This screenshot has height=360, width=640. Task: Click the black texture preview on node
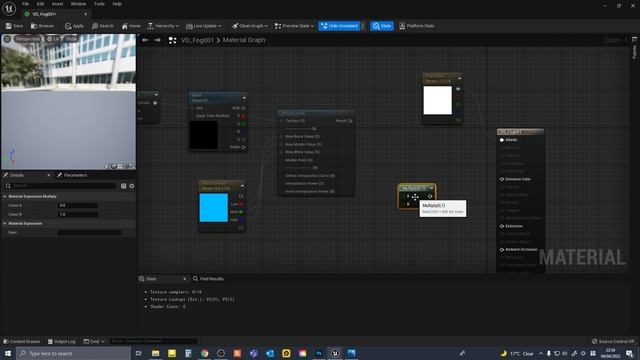point(204,135)
